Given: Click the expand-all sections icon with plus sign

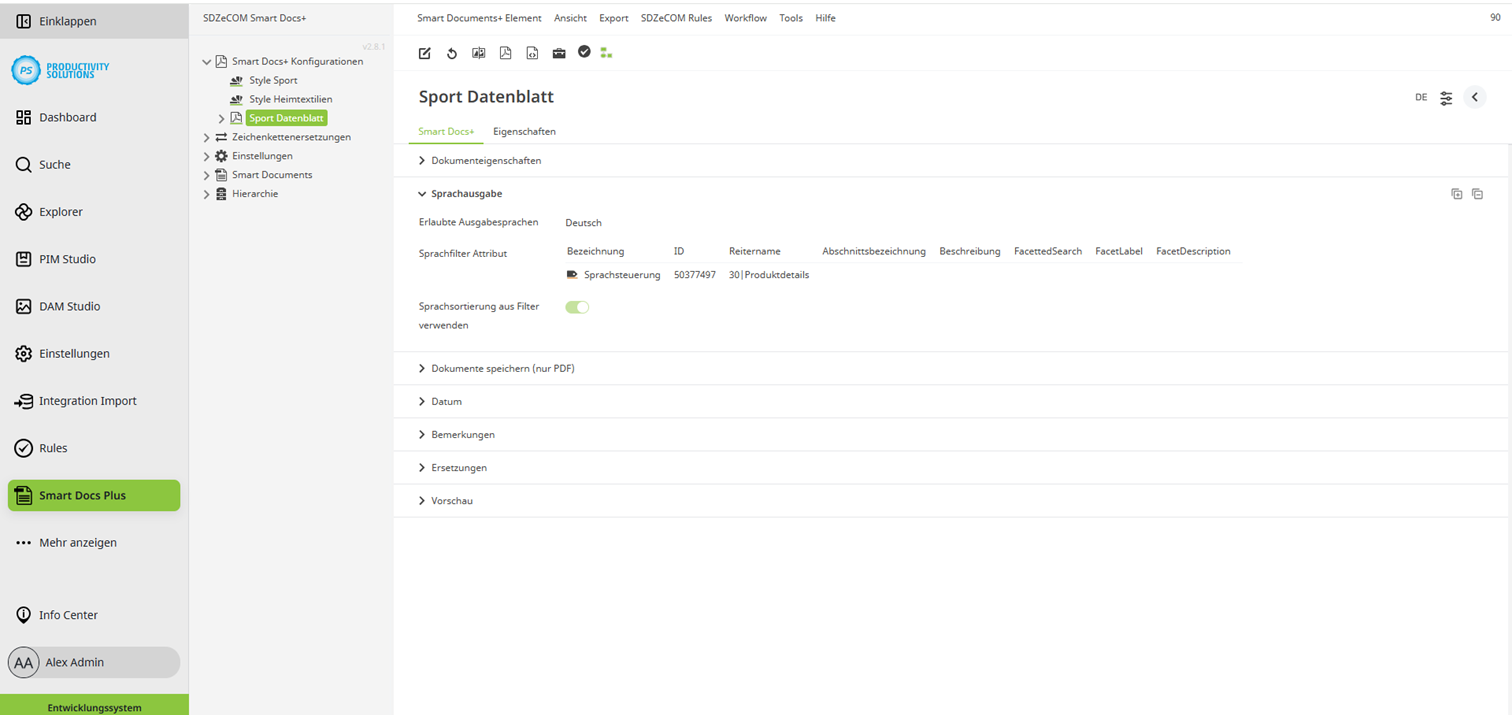Looking at the screenshot, I should pyautogui.click(x=1456, y=193).
